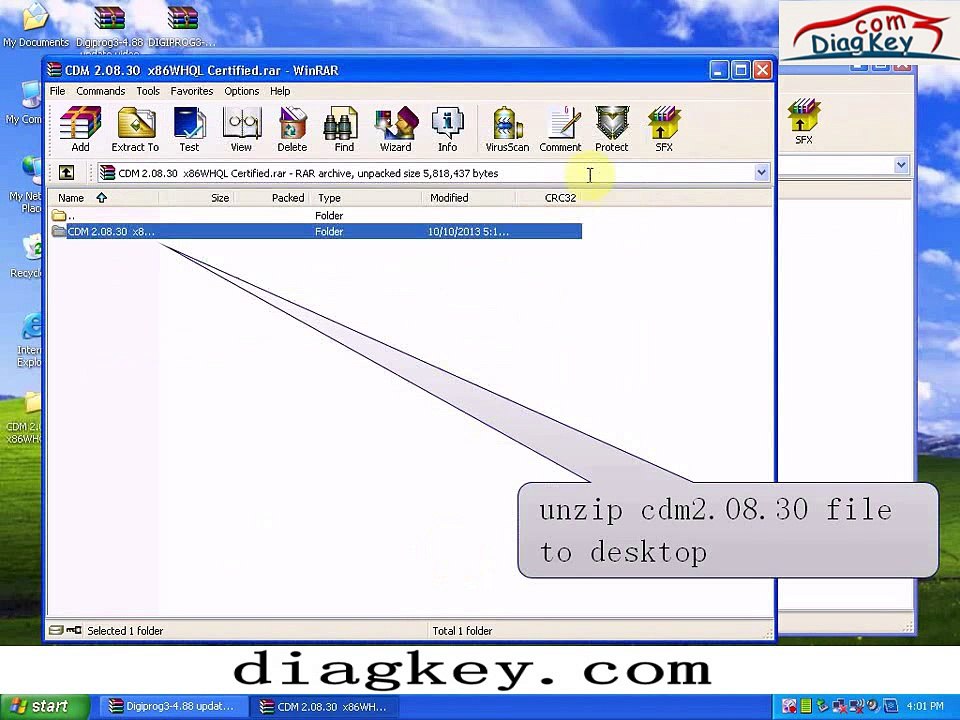The width and height of the screenshot is (960, 720).
Task: Click the Protect archive icon
Action: [612, 129]
